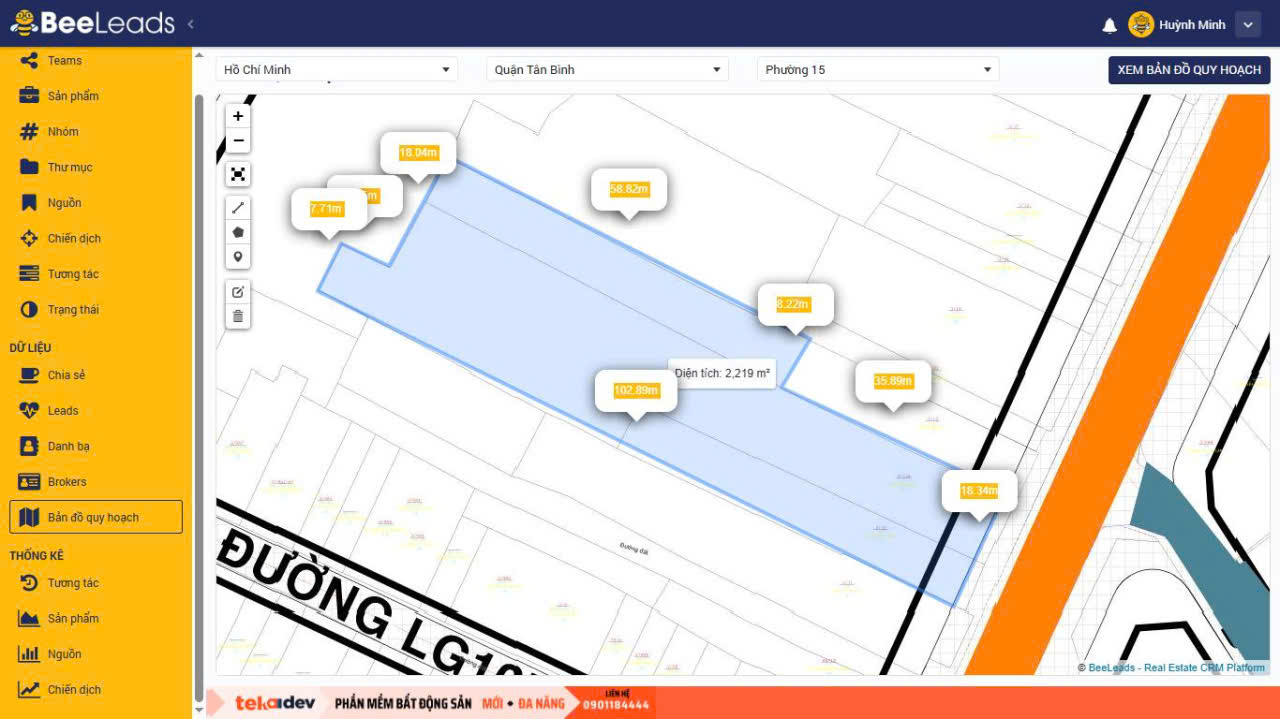
Task: Open the Quận Tân Bình district dropdown
Action: pyautogui.click(x=607, y=70)
